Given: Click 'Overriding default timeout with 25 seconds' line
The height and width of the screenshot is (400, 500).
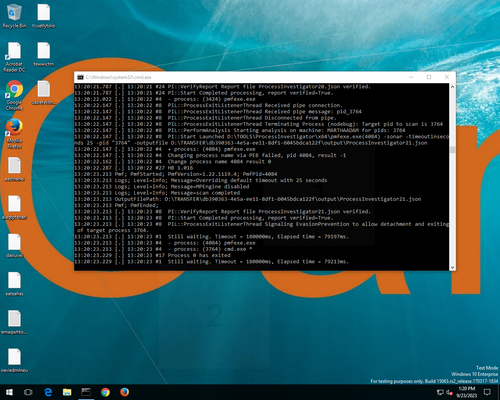Looking at the screenshot, I should 200,180.
